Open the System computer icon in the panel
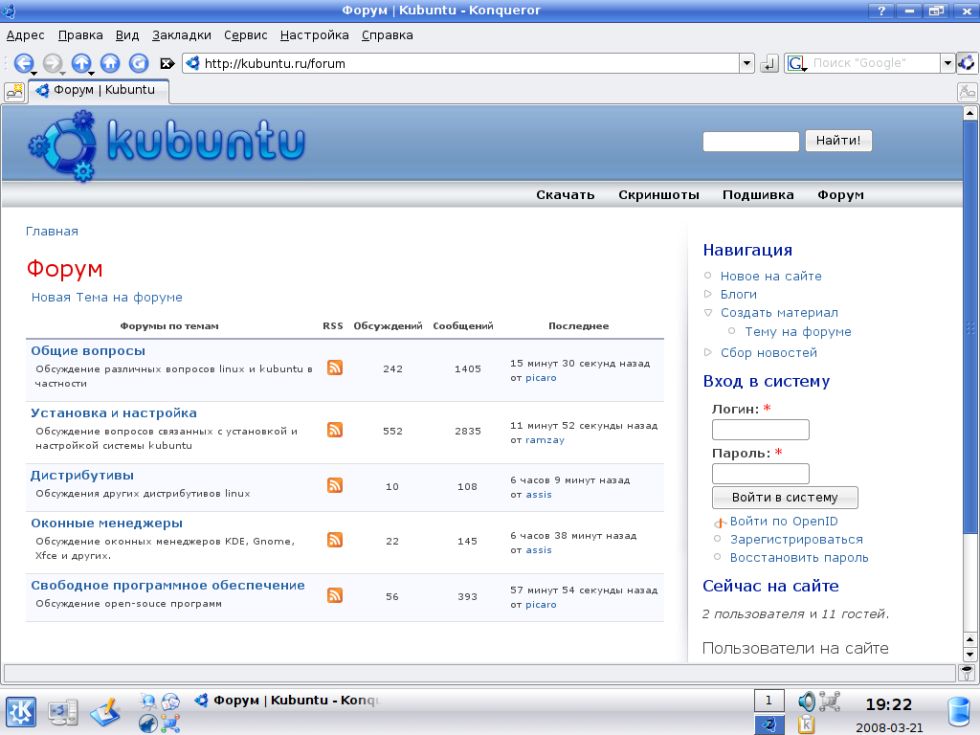 click(63, 712)
